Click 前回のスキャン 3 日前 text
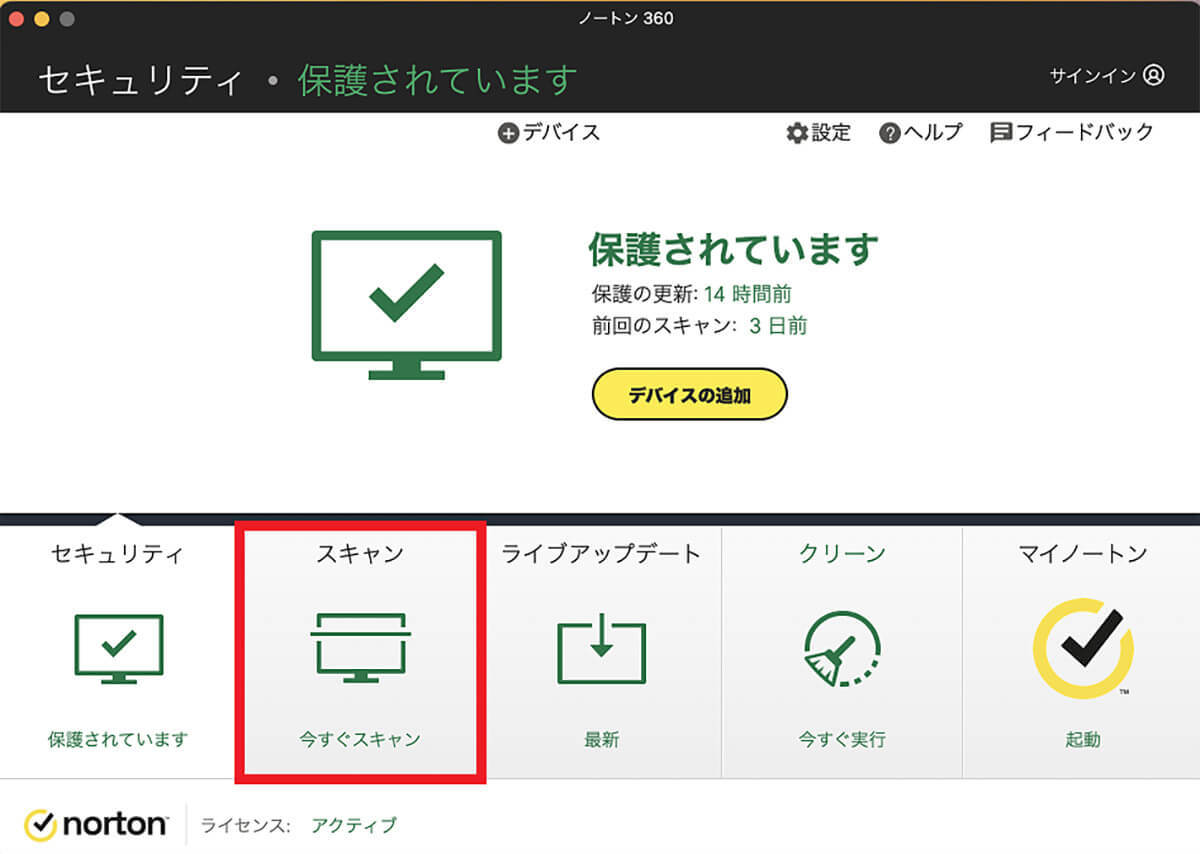 700,325
